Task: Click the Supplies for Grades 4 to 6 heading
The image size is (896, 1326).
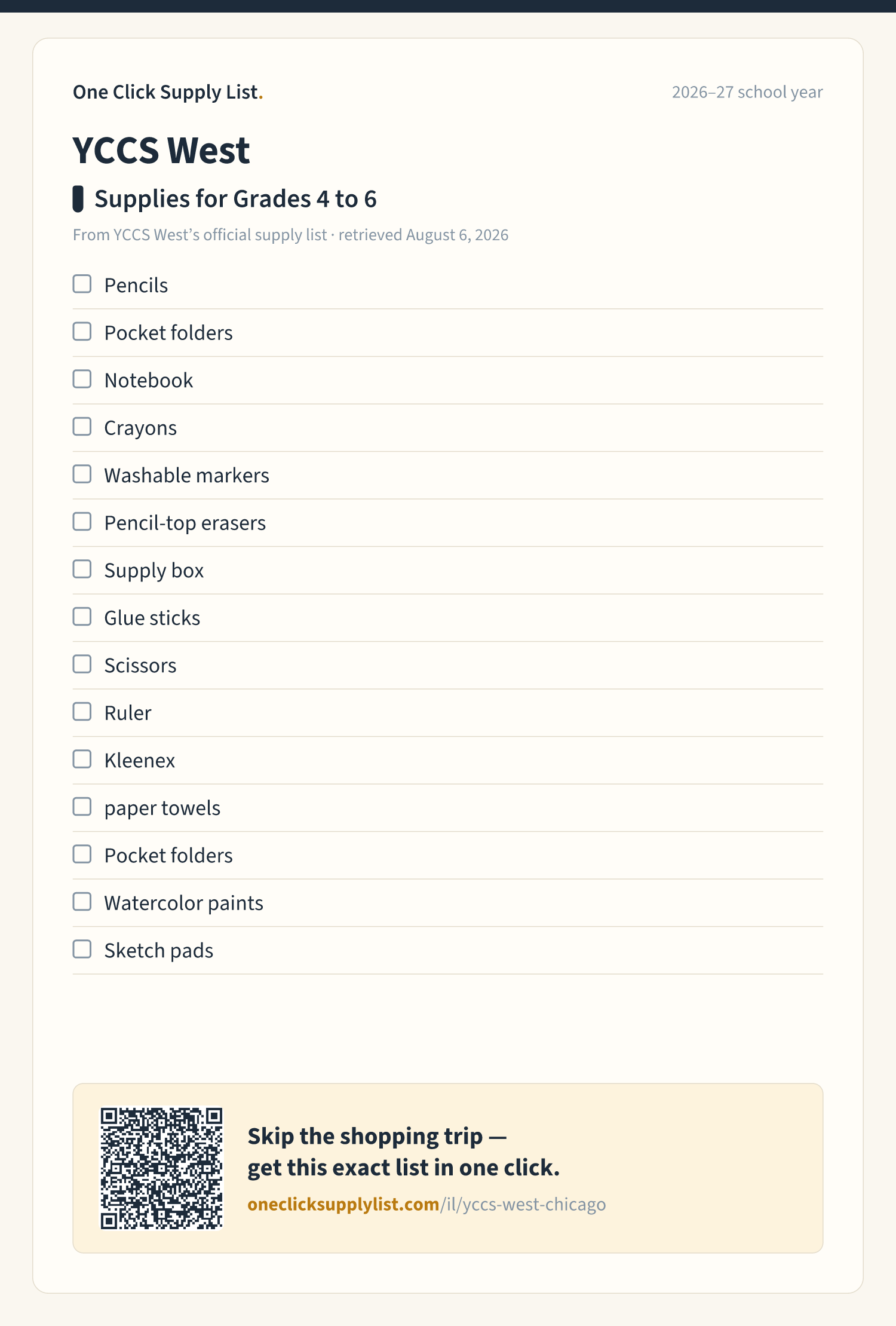Action: click(x=235, y=199)
